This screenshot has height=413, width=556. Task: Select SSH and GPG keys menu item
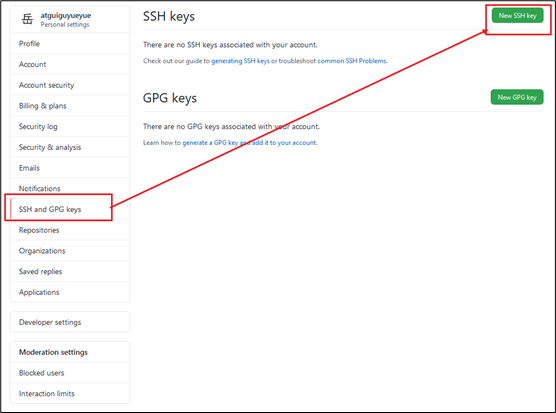click(x=70, y=209)
